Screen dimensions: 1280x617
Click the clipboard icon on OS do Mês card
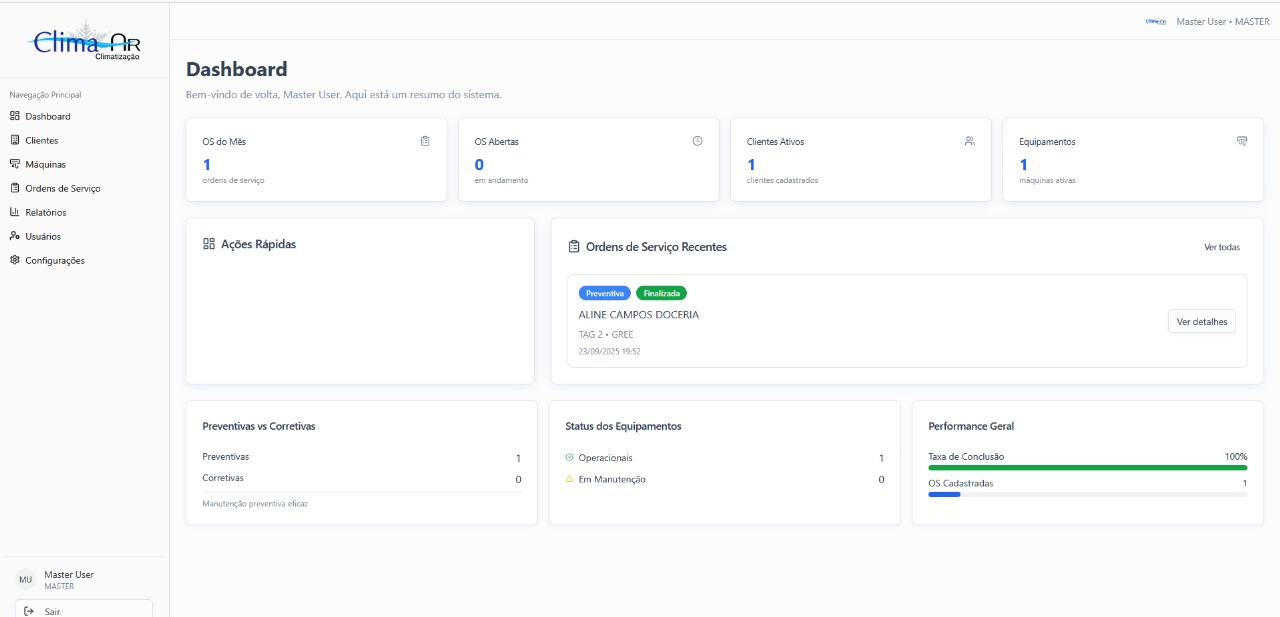pos(425,141)
